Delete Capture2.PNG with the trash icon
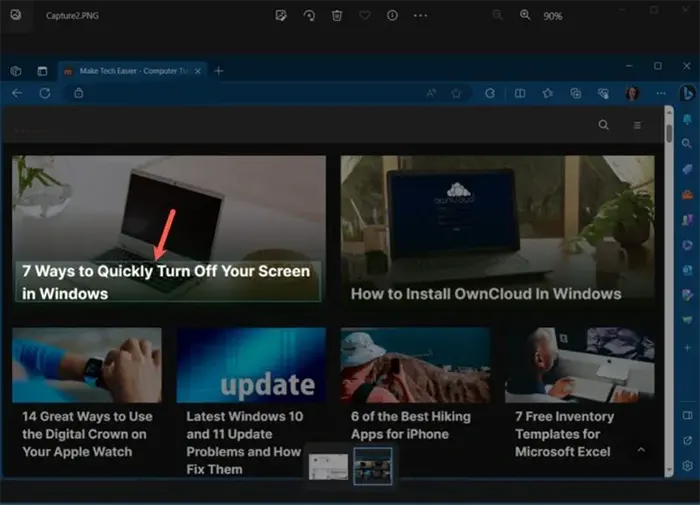The height and width of the screenshot is (505, 700). [337, 16]
